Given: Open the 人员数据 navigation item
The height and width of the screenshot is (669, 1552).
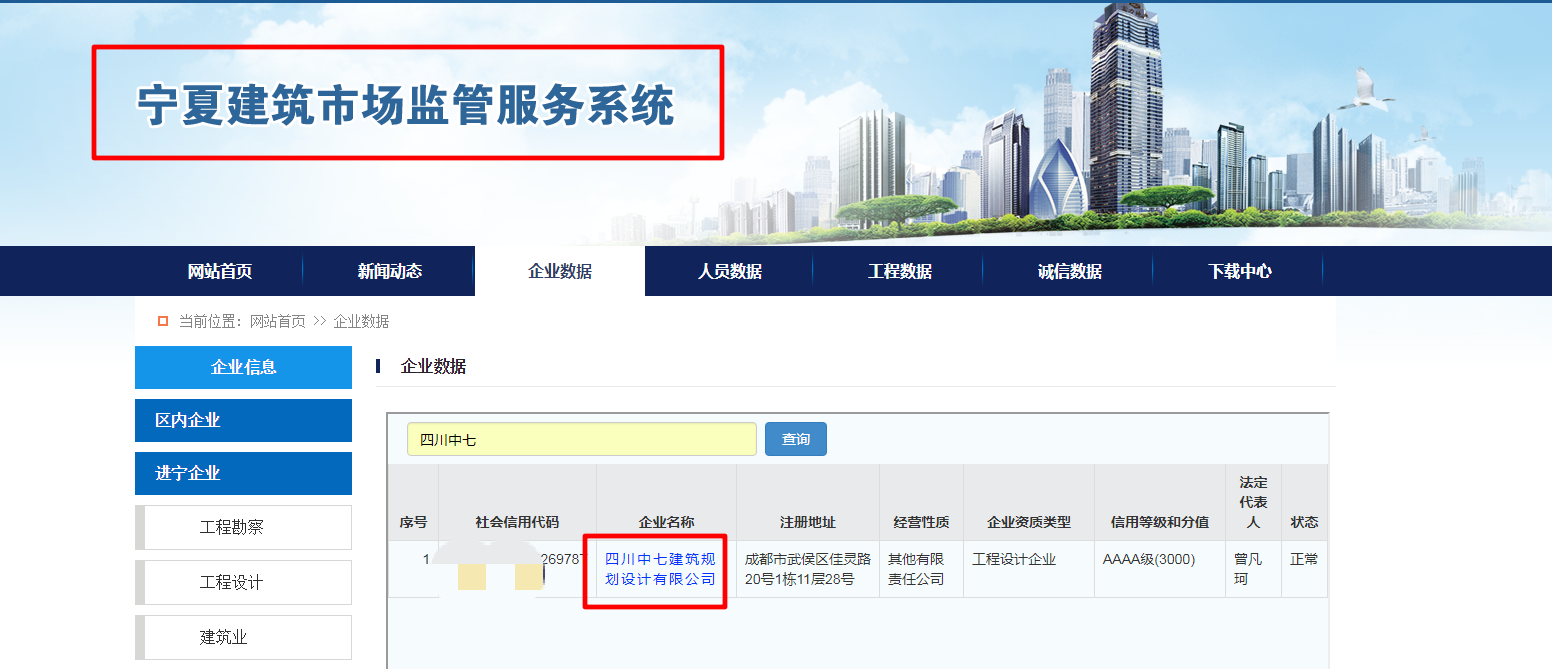Looking at the screenshot, I should click(x=730, y=271).
